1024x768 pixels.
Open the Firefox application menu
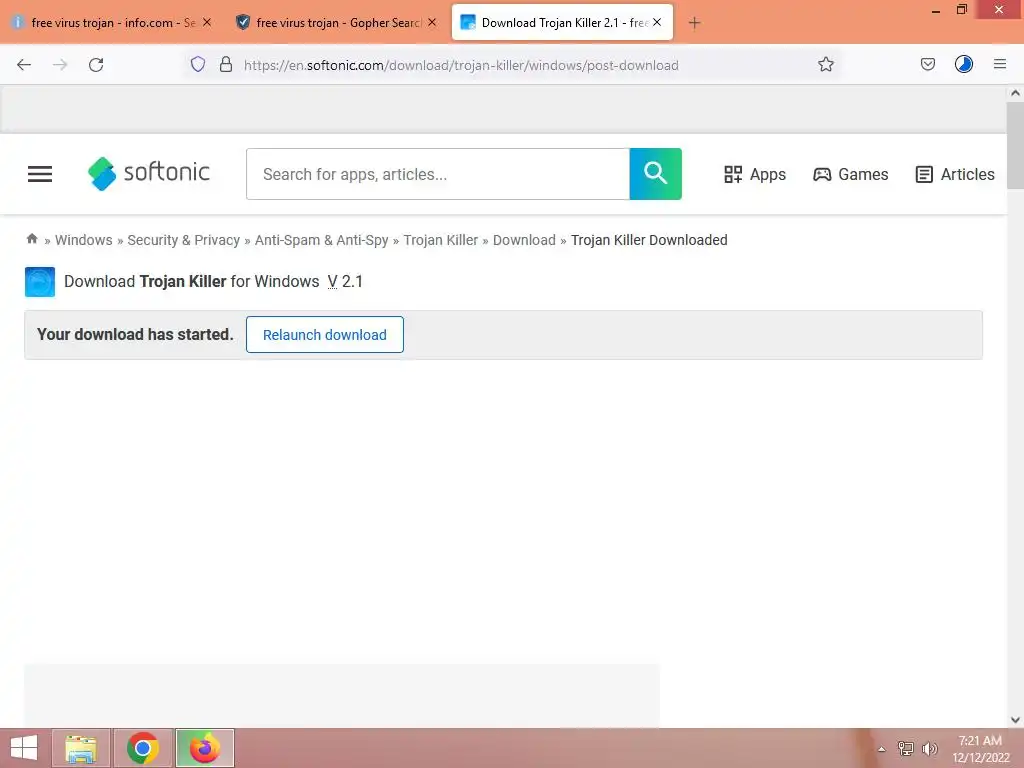point(999,64)
